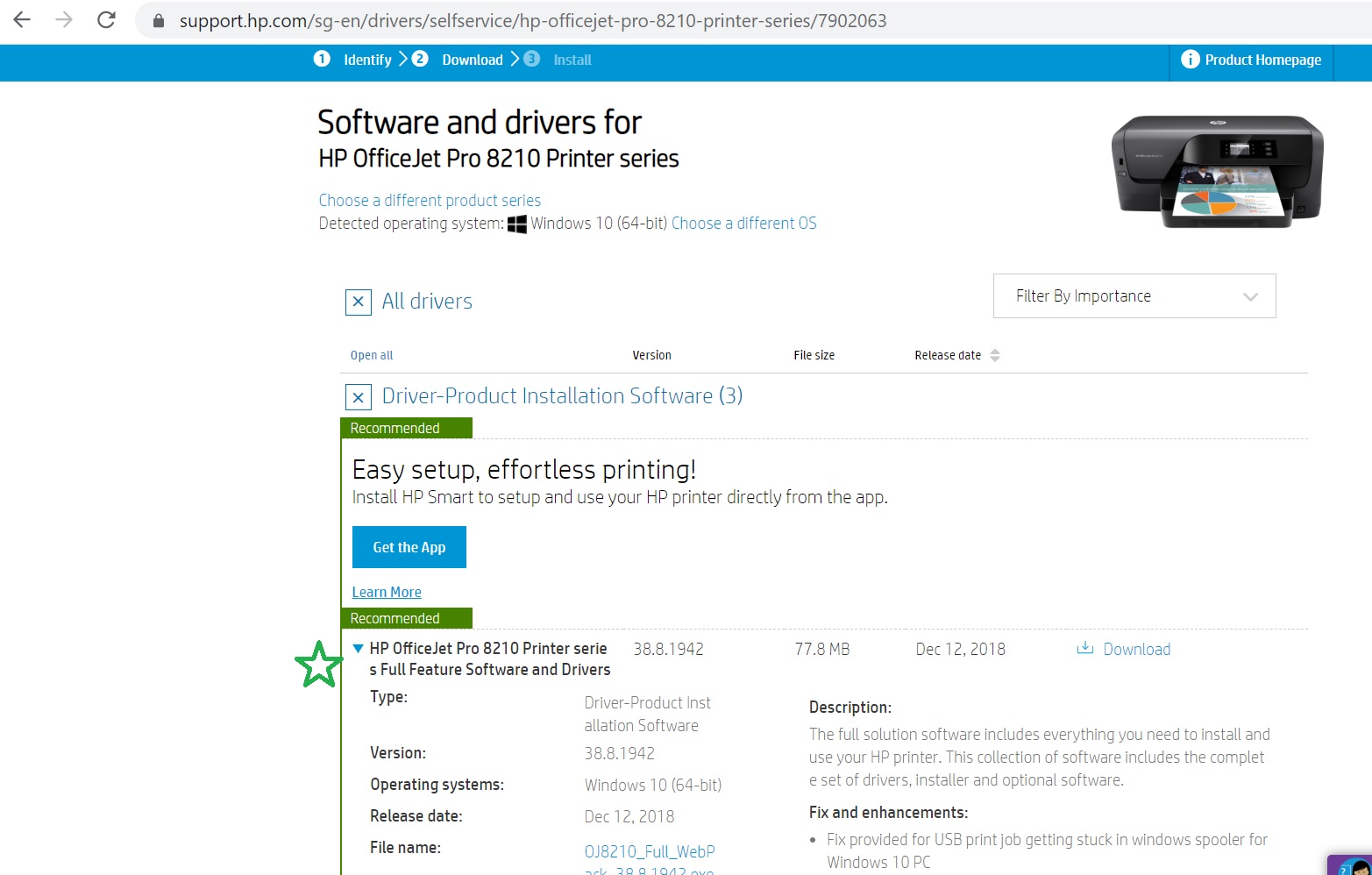Sort by Release date arrows

coord(994,355)
